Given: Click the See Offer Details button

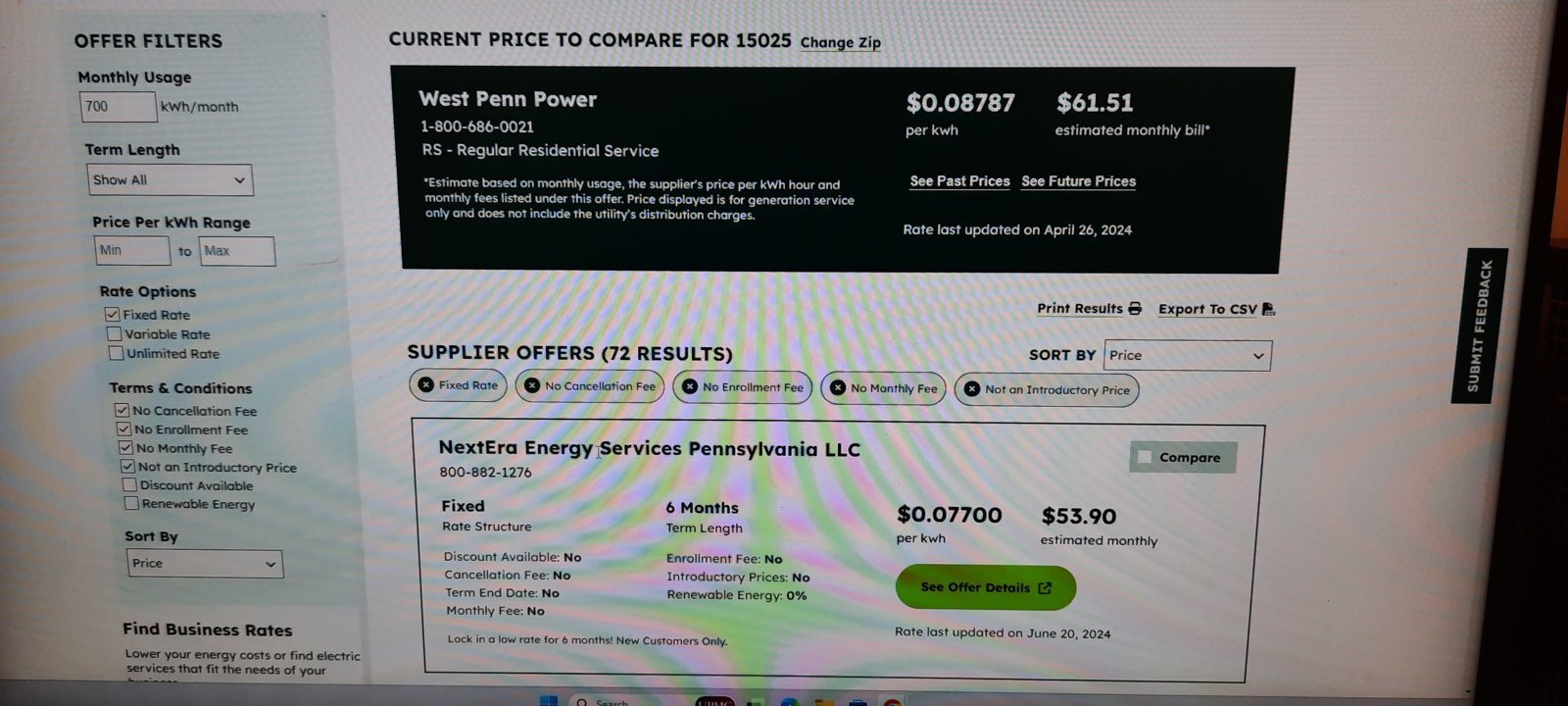Looking at the screenshot, I should coord(986,587).
